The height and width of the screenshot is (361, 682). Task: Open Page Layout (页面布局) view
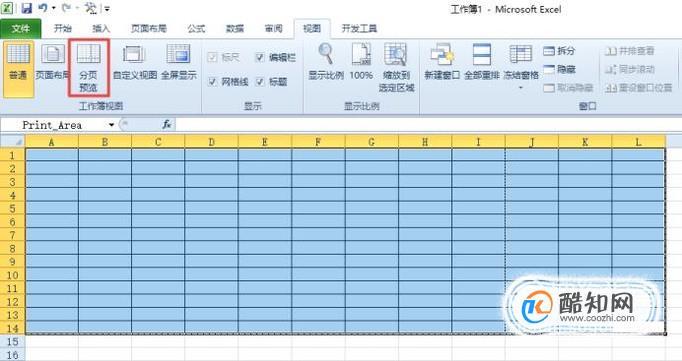[52, 62]
